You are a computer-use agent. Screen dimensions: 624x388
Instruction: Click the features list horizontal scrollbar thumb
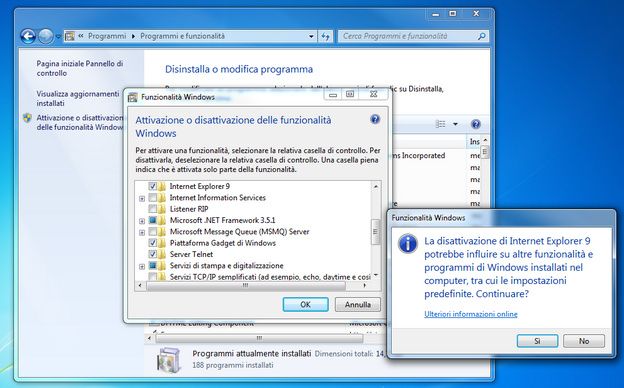point(246,286)
